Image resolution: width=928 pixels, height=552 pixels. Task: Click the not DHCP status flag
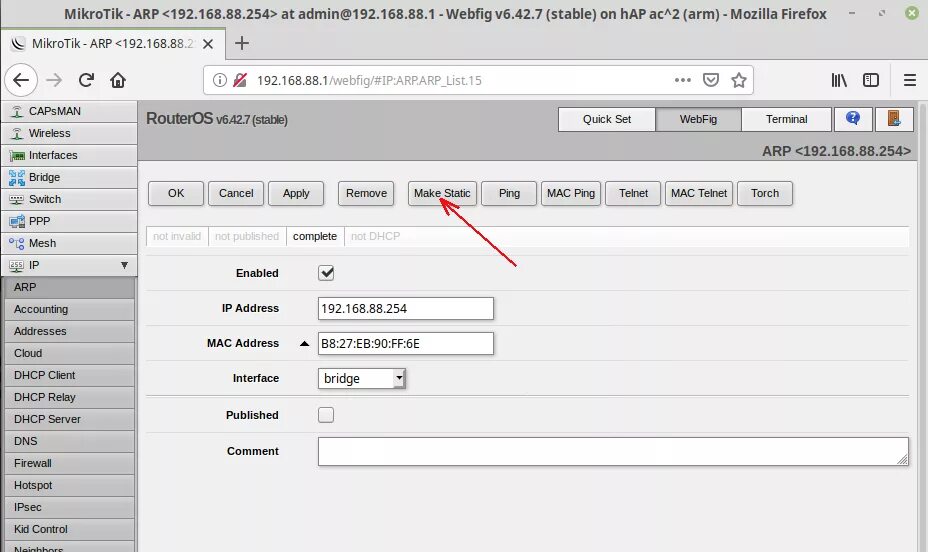375,236
